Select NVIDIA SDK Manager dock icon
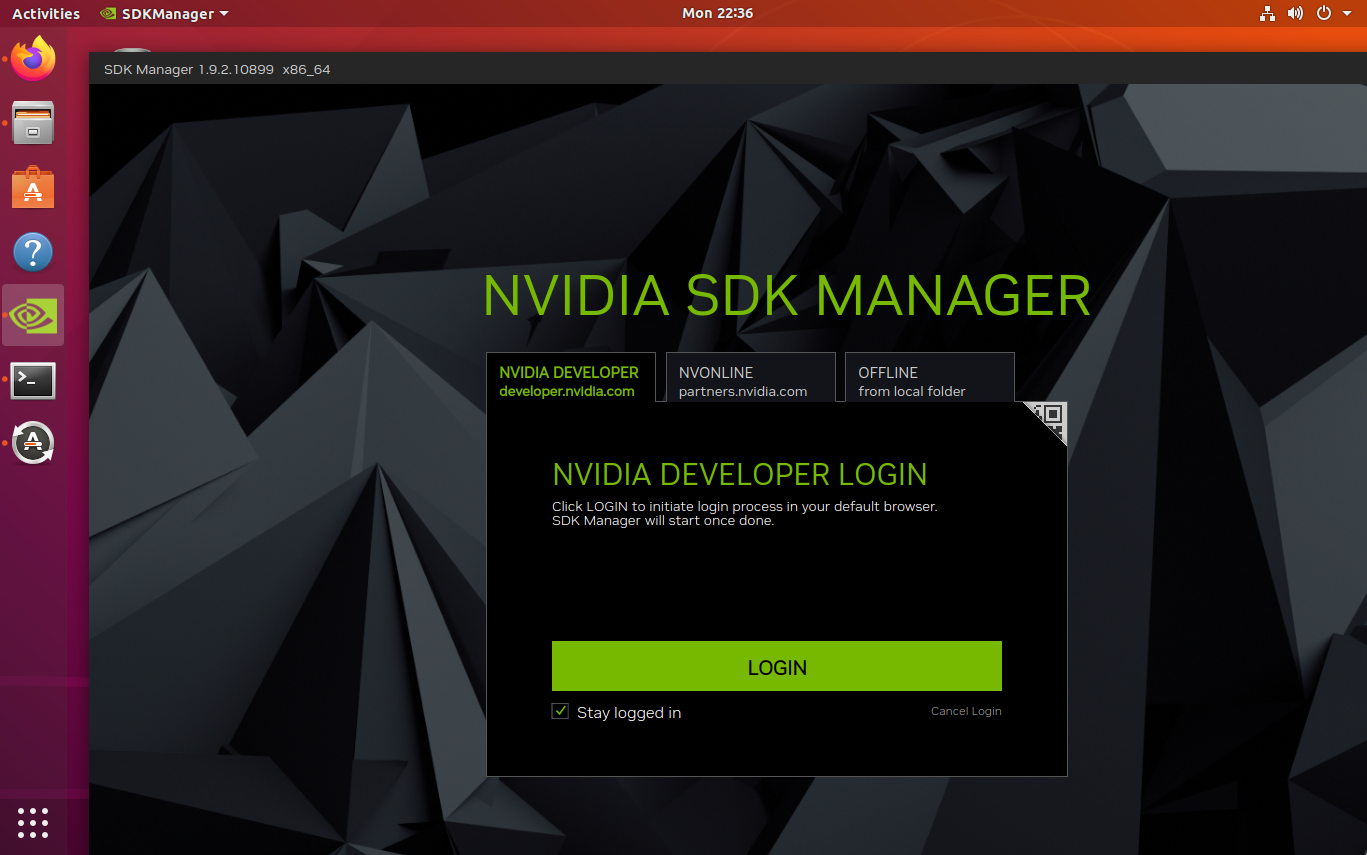Image resolution: width=1367 pixels, height=855 pixels. (33, 315)
